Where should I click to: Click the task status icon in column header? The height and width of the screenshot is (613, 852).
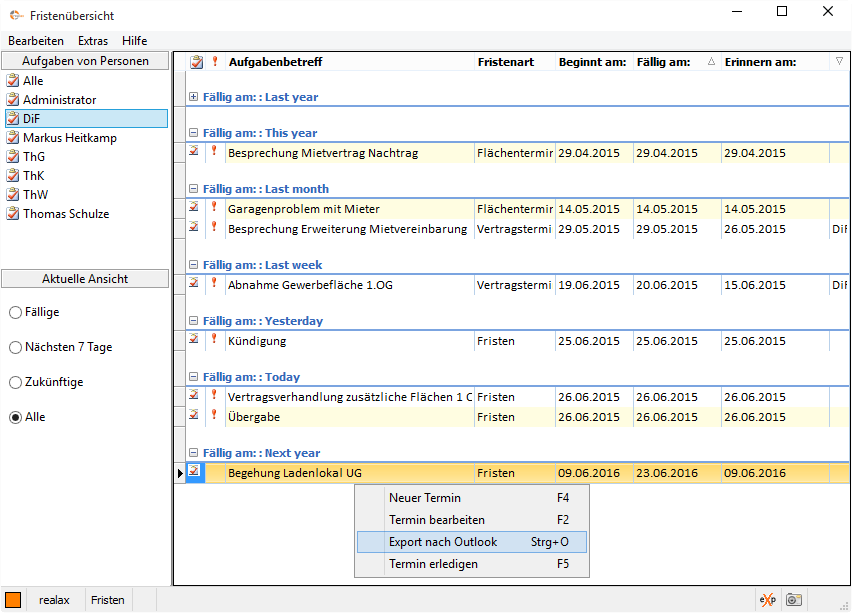click(x=196, y=62)
